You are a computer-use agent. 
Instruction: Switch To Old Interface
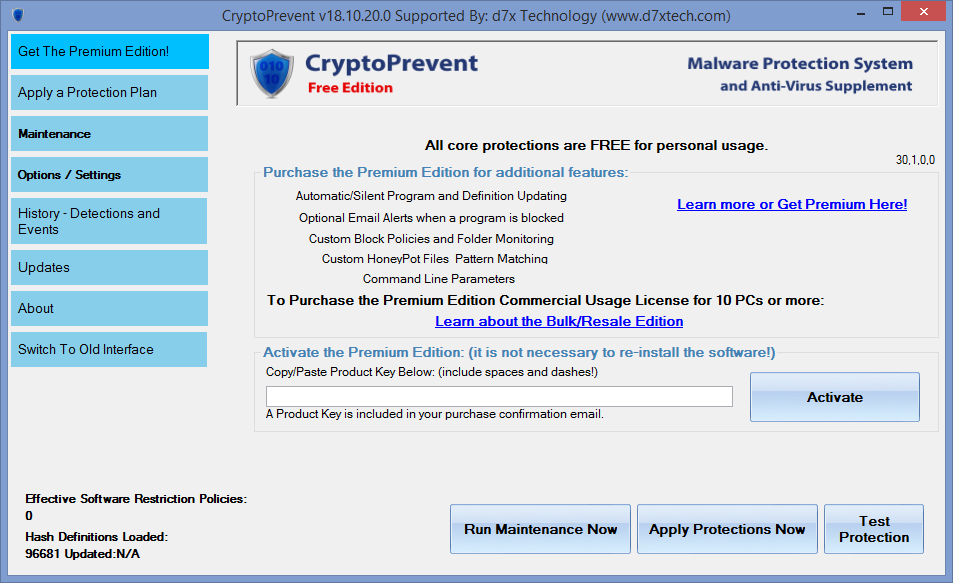(x=109, y=350)
